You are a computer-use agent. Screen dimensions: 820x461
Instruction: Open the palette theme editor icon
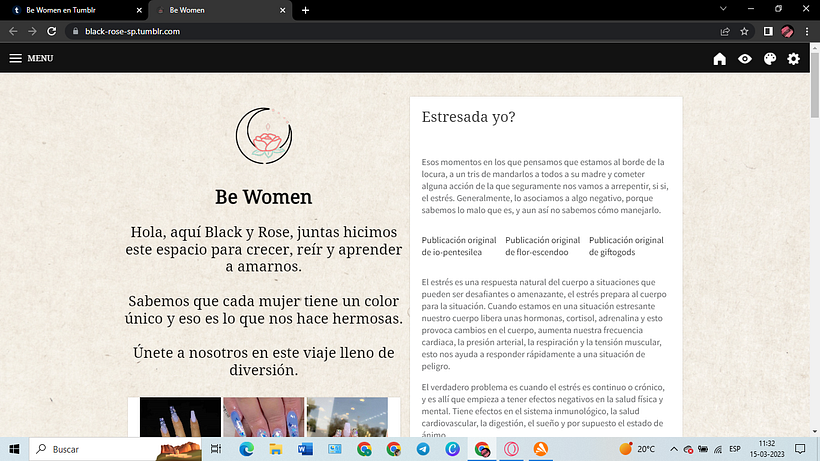pyautogui.click(x=770, y=59)
